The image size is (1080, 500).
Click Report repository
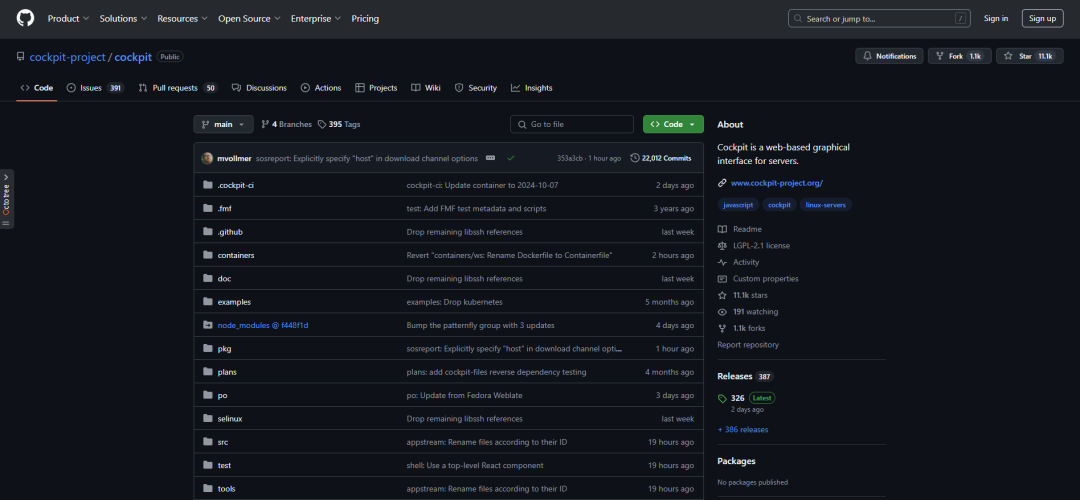pyautogui.click(x=748, y=344)
